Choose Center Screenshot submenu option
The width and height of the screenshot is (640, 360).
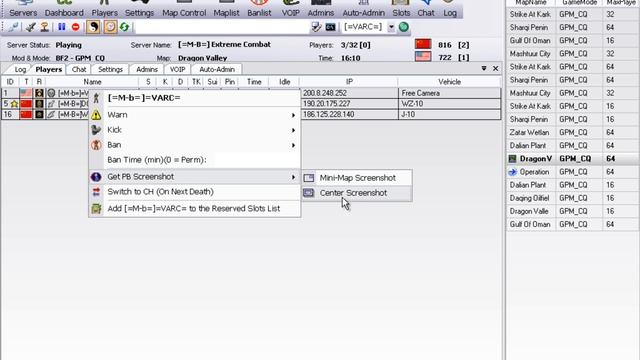pyautogui.click(x=357, y=193)
